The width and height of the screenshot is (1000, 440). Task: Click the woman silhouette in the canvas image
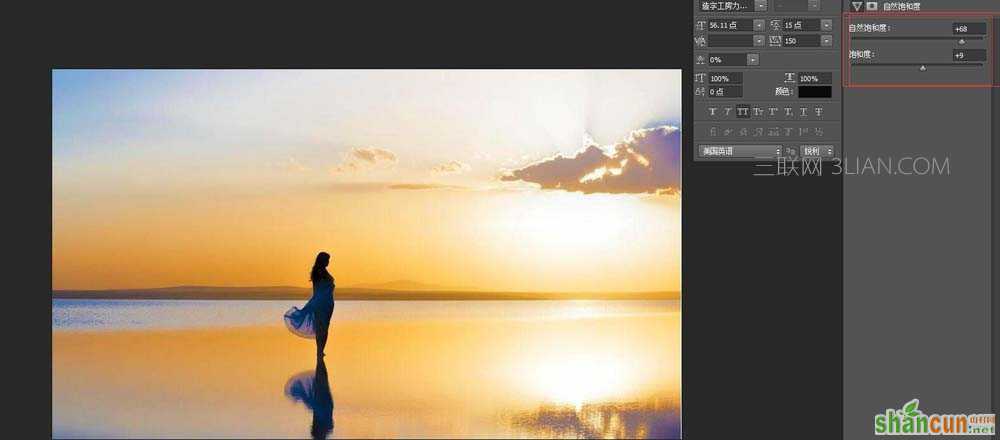317,303
